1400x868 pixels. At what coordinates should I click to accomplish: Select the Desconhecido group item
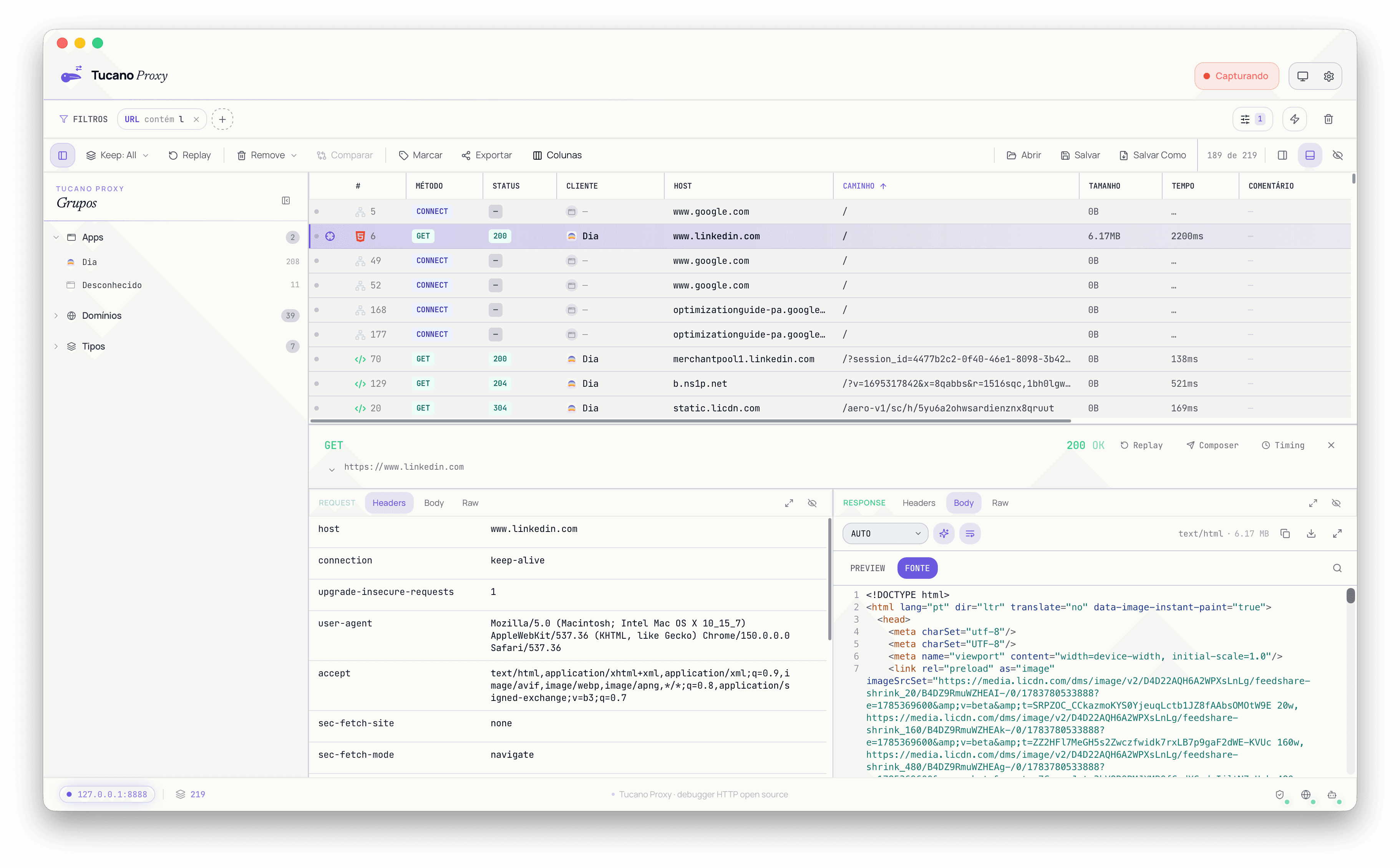182,285
